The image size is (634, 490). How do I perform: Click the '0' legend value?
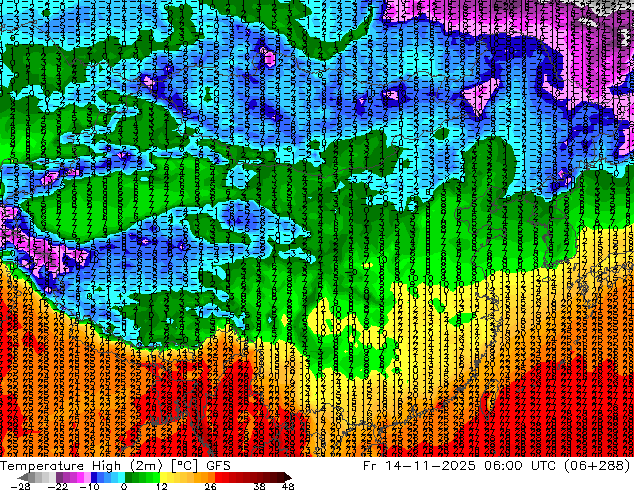(x=124, y=486)
